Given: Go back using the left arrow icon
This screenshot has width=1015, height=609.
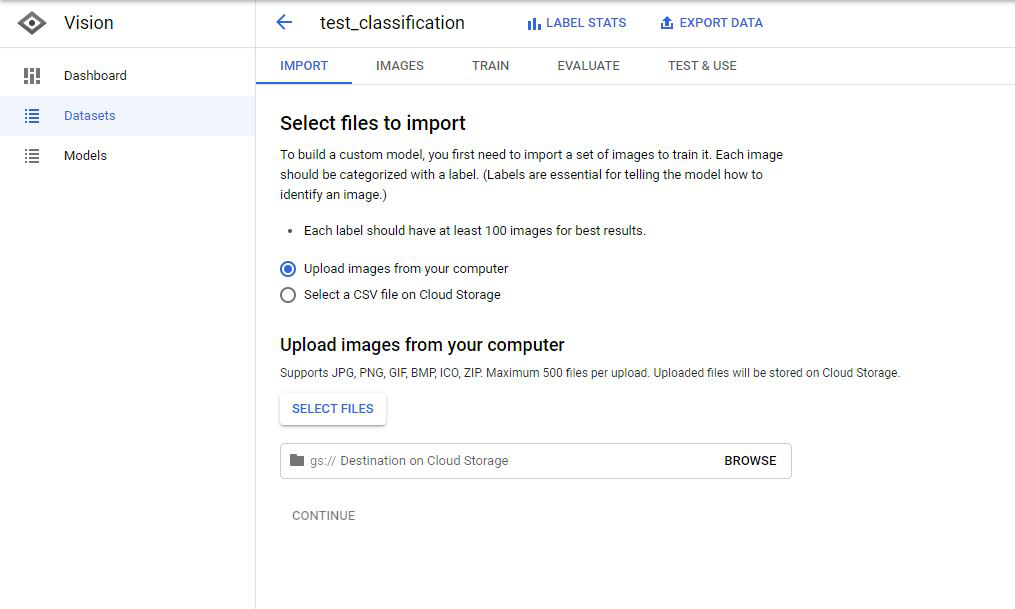Looking at the screenshot, I should pyautogui.click(x=284, y=23).
